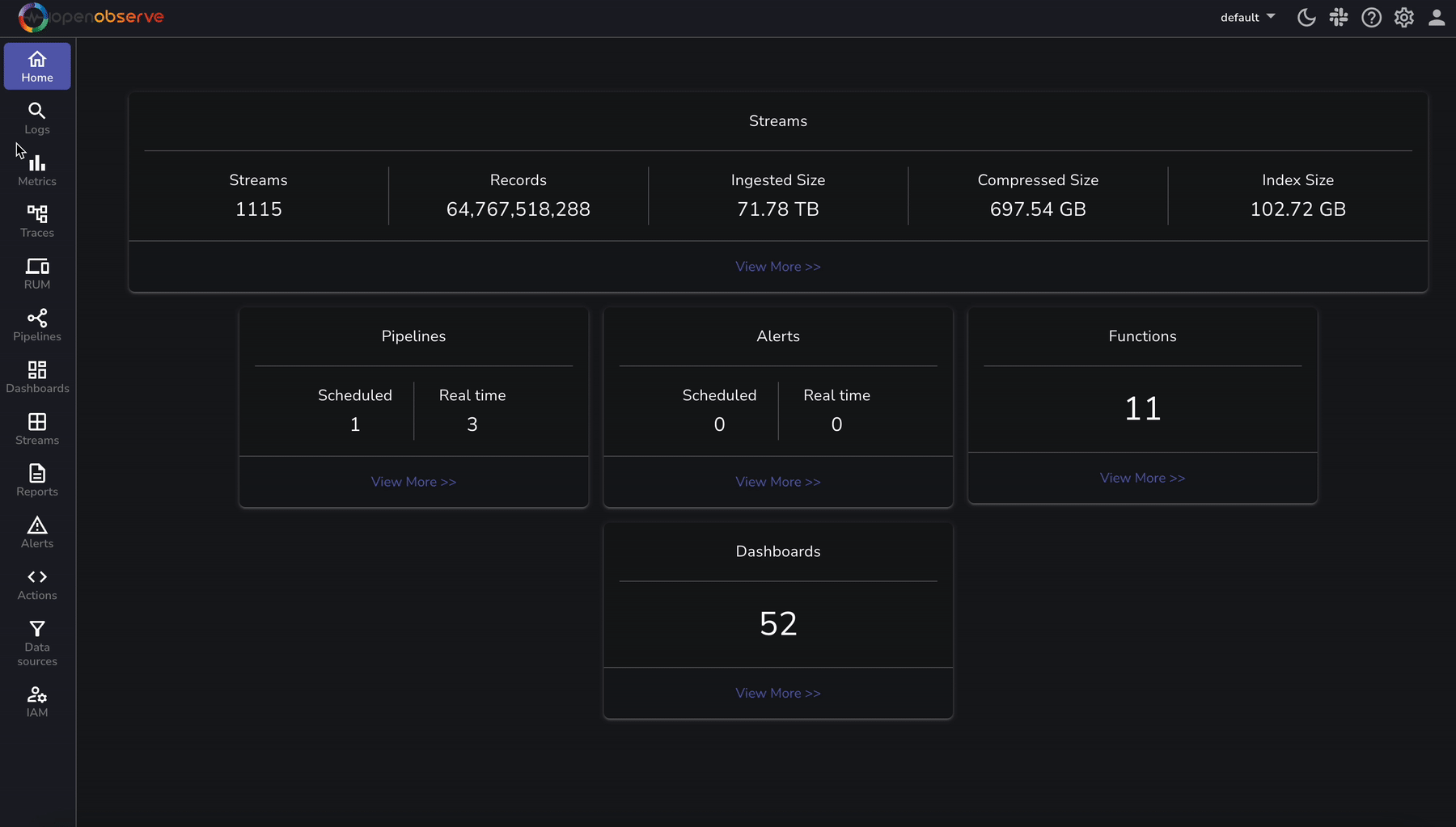Open the Alerts sidebar item
The image size is (1456, 827).
(36, 532)
